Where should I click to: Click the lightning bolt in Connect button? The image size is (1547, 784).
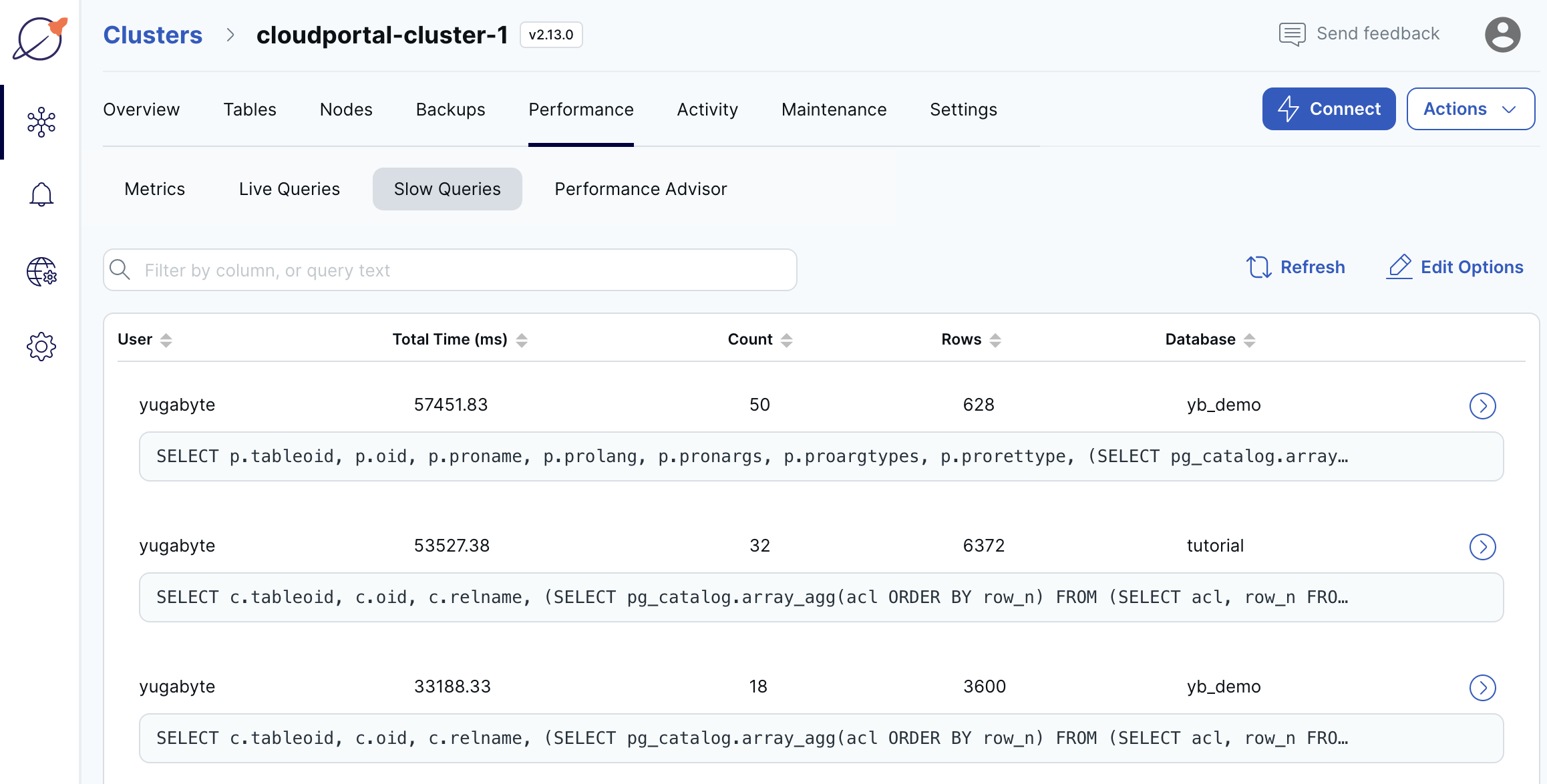point(1288,109)
